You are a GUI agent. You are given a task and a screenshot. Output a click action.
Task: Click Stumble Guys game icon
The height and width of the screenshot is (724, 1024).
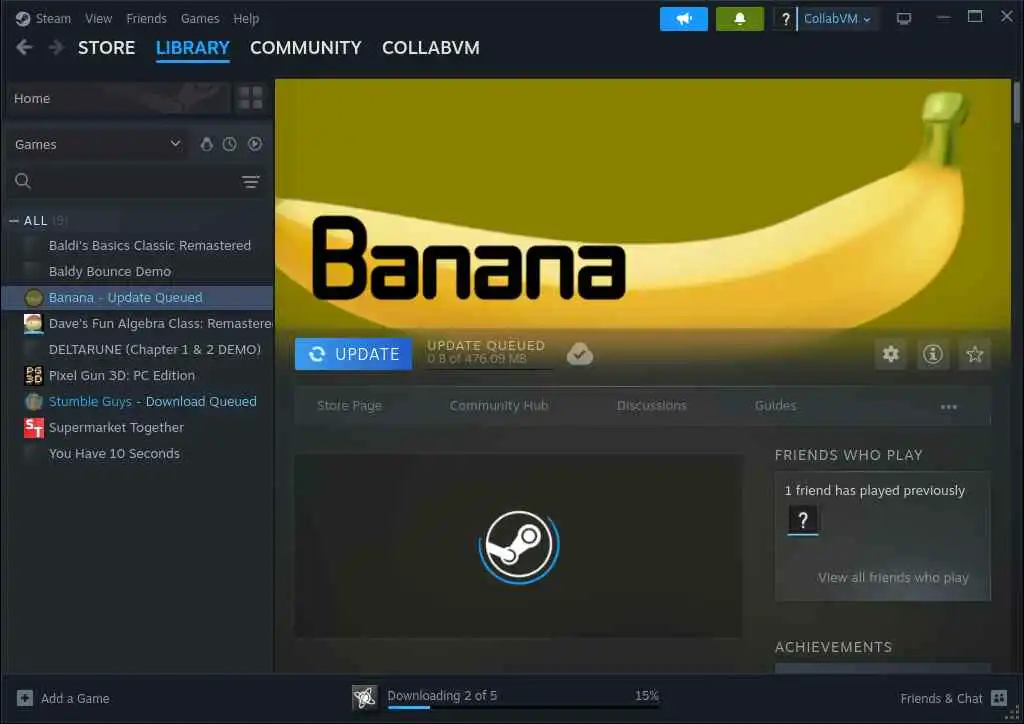tap(33, 401)
